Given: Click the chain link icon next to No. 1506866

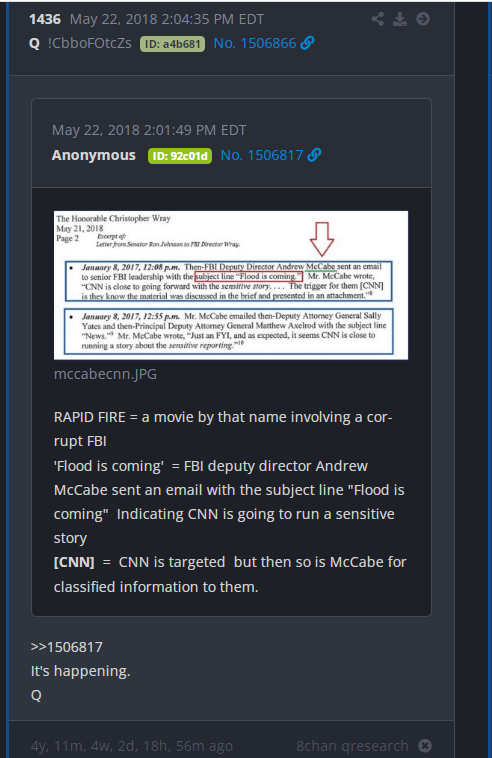Looking at the screenshot, I should point(307,43).
